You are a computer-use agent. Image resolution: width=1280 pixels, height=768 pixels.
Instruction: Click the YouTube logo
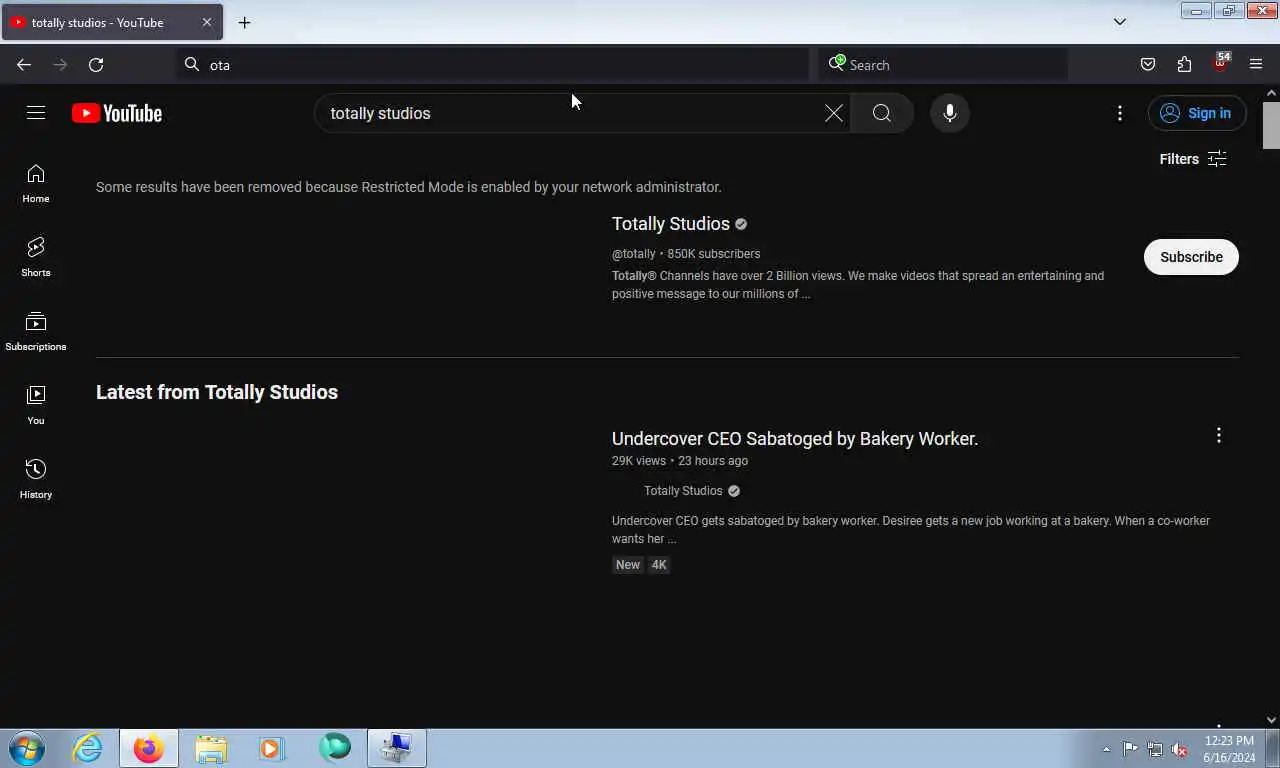click(x=117, y=113)
